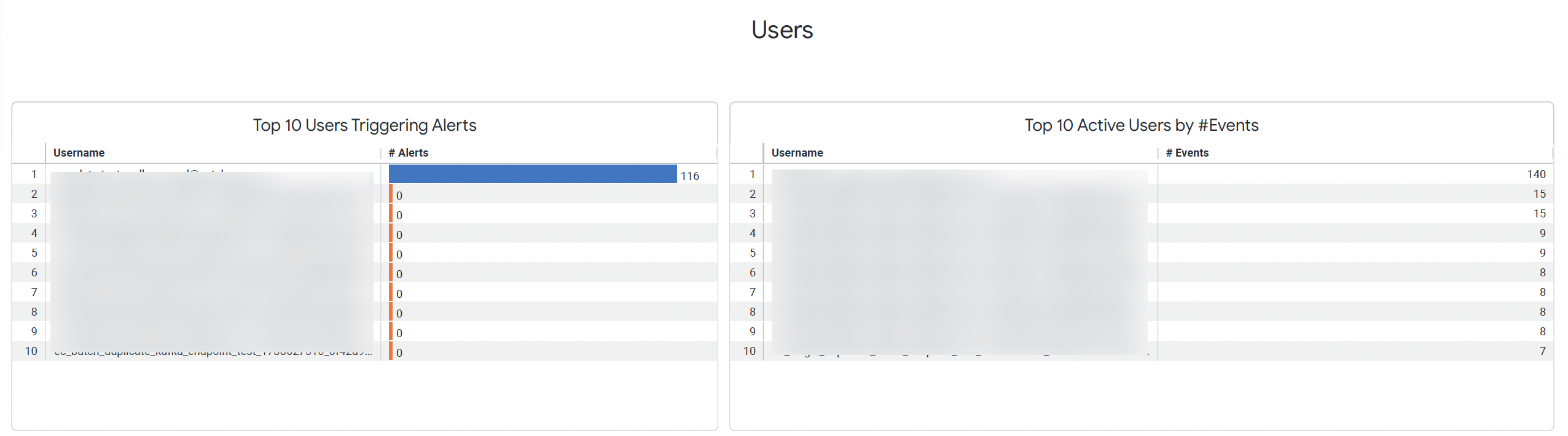The height and width of the screenshot is (436, 1568).
Task: Click the 8 events value in row 6
Action: pyautogui.click(x=1542, y=273)
